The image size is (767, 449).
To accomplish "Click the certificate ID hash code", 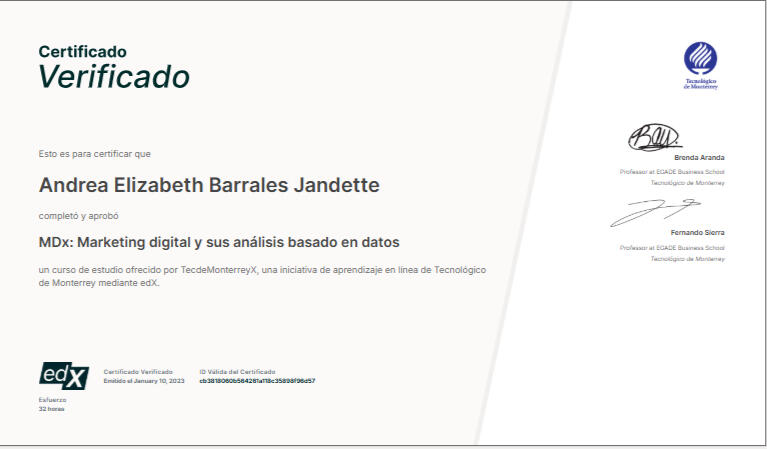I will (257, 381).
